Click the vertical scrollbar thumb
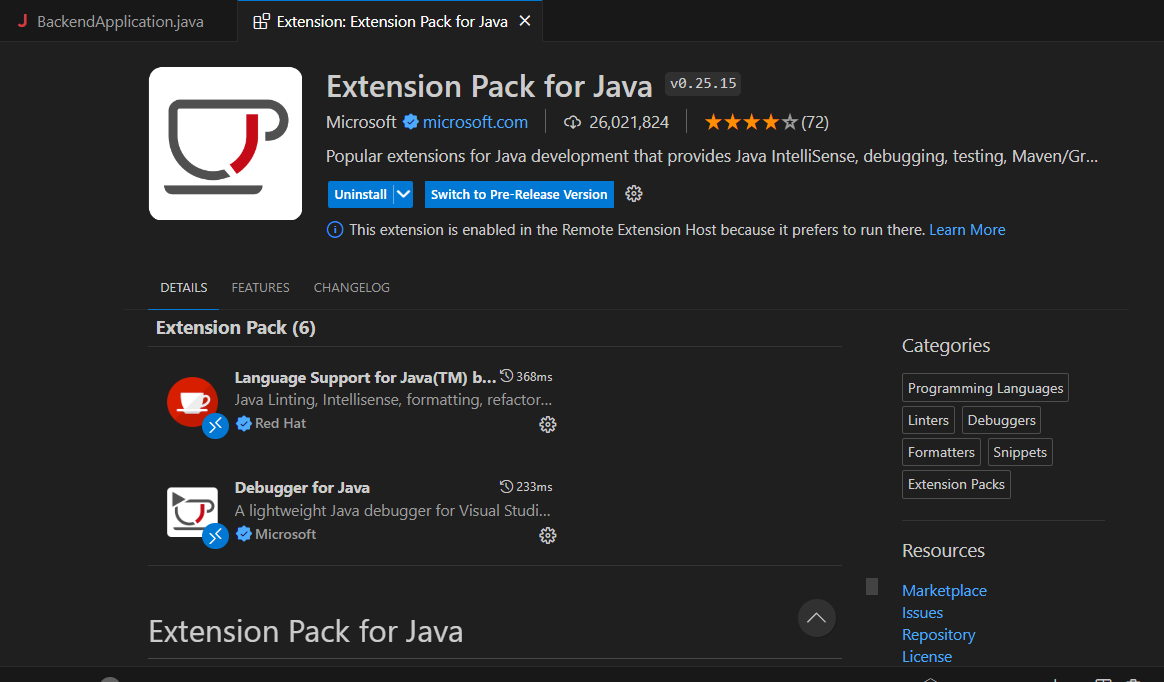Image resolution: width=1164 pixels, height=682 pixels. tap(872, 586)
